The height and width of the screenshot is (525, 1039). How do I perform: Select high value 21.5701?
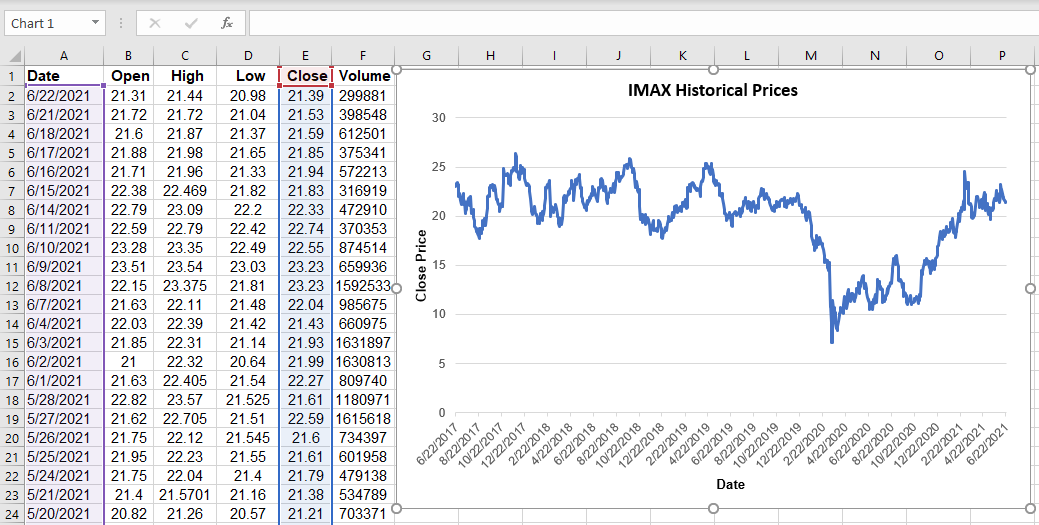[x=185, y=495]
